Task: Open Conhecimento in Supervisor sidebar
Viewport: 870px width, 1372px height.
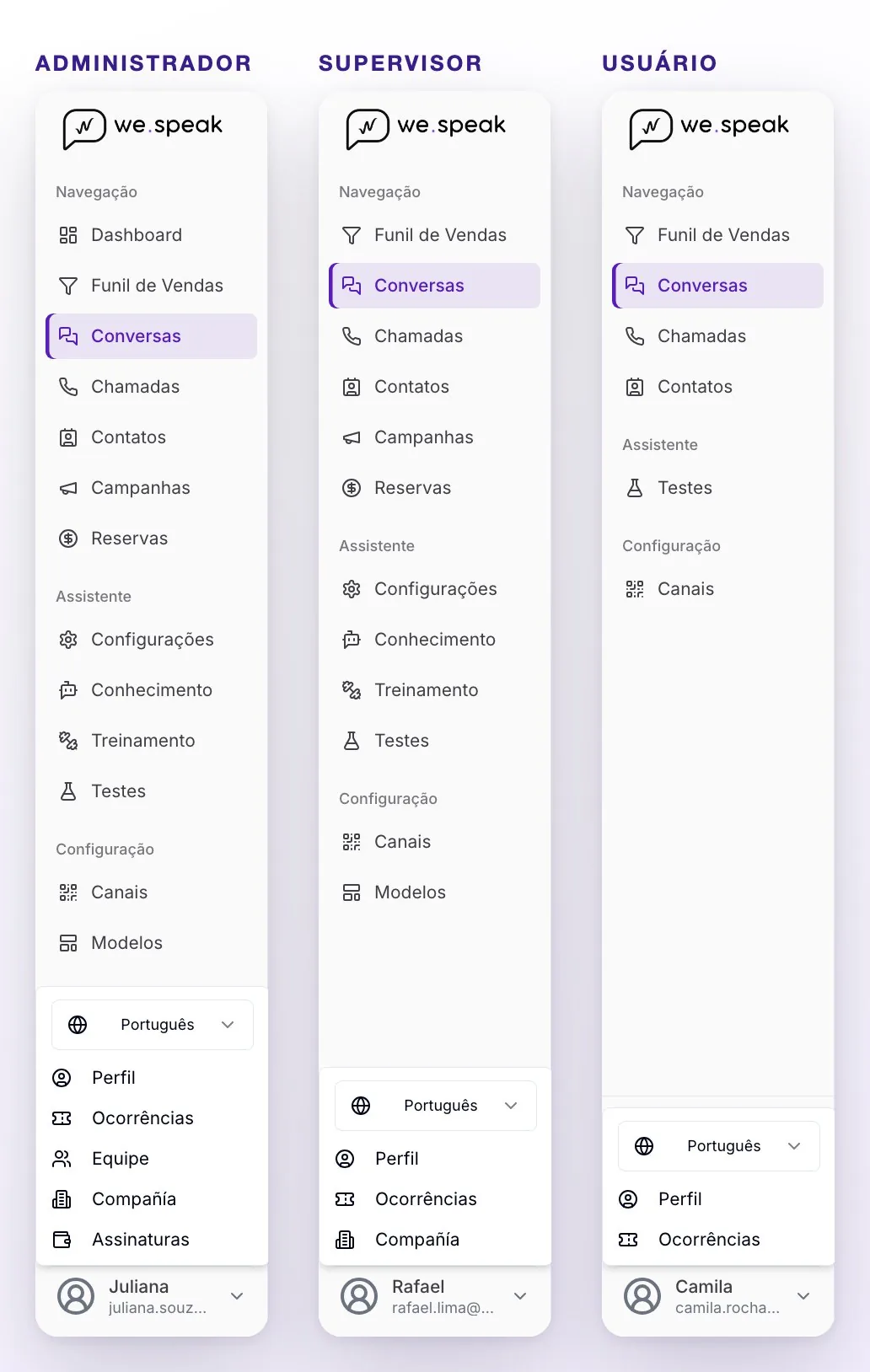Action: (x=434, y=640)
